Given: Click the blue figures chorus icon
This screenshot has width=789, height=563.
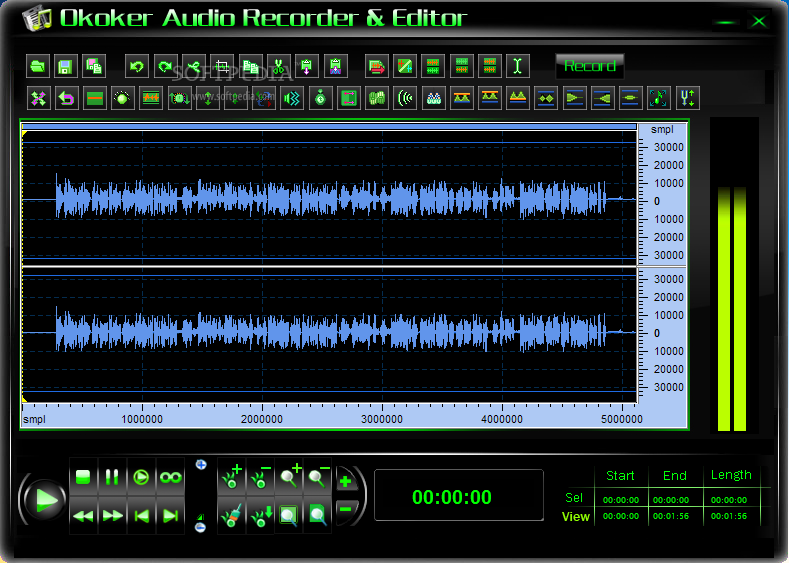Looking at the screenshot, I should [x=433, y=98].
